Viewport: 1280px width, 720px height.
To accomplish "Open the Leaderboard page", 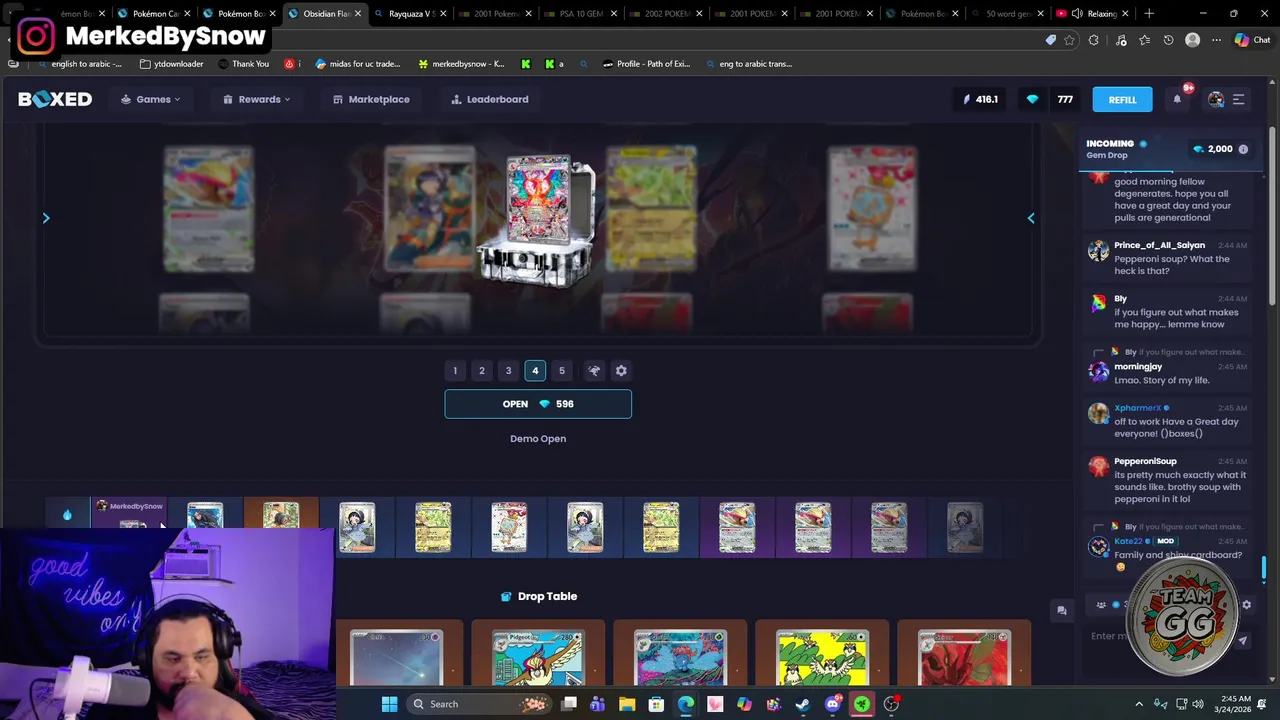I will pos(490,99).
